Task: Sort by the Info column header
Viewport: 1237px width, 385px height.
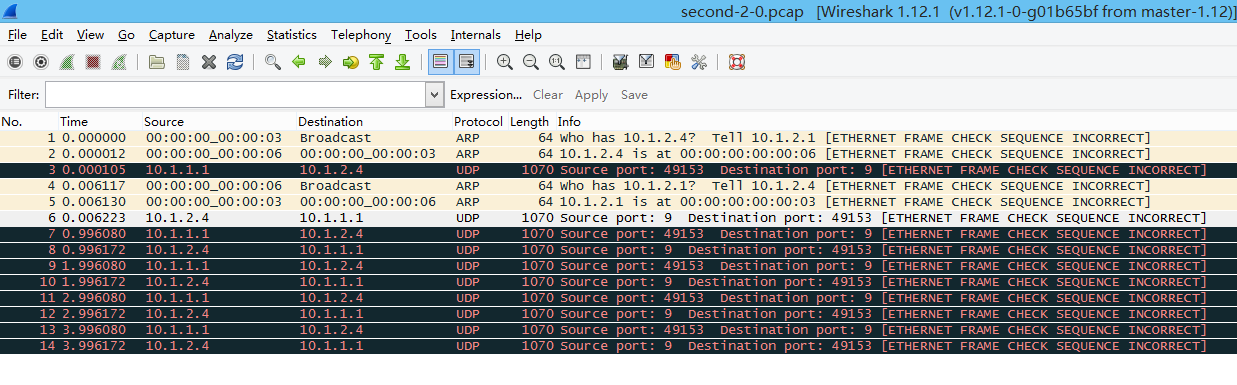Action: point(569,122)
